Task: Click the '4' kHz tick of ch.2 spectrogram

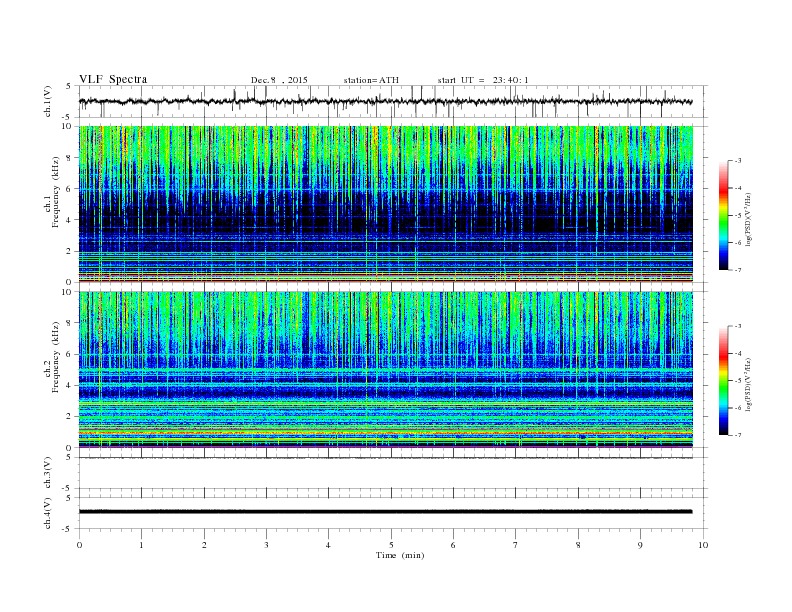Action: (x=69, y=385)
